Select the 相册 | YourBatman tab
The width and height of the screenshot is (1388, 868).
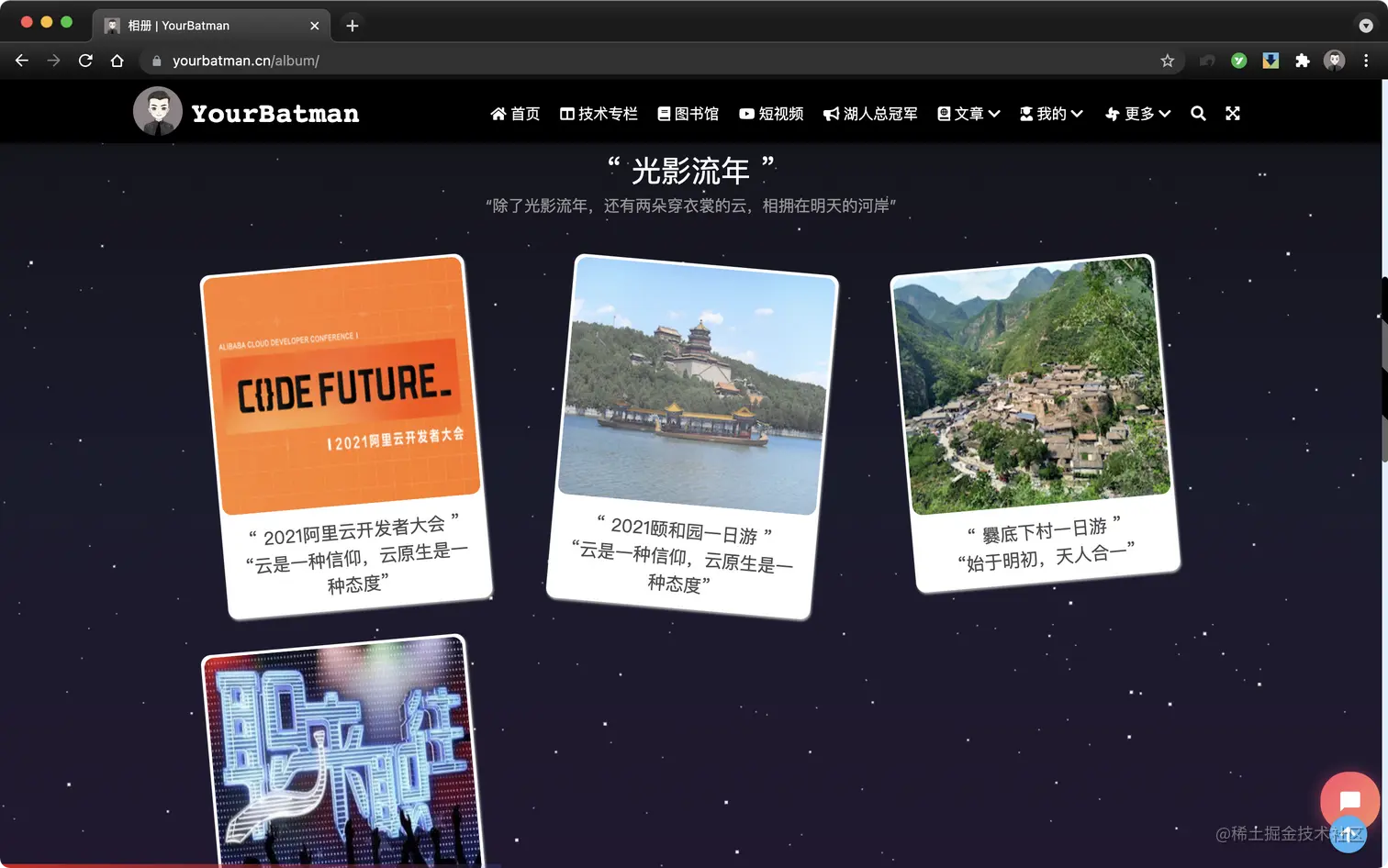[x=212, y=26]
